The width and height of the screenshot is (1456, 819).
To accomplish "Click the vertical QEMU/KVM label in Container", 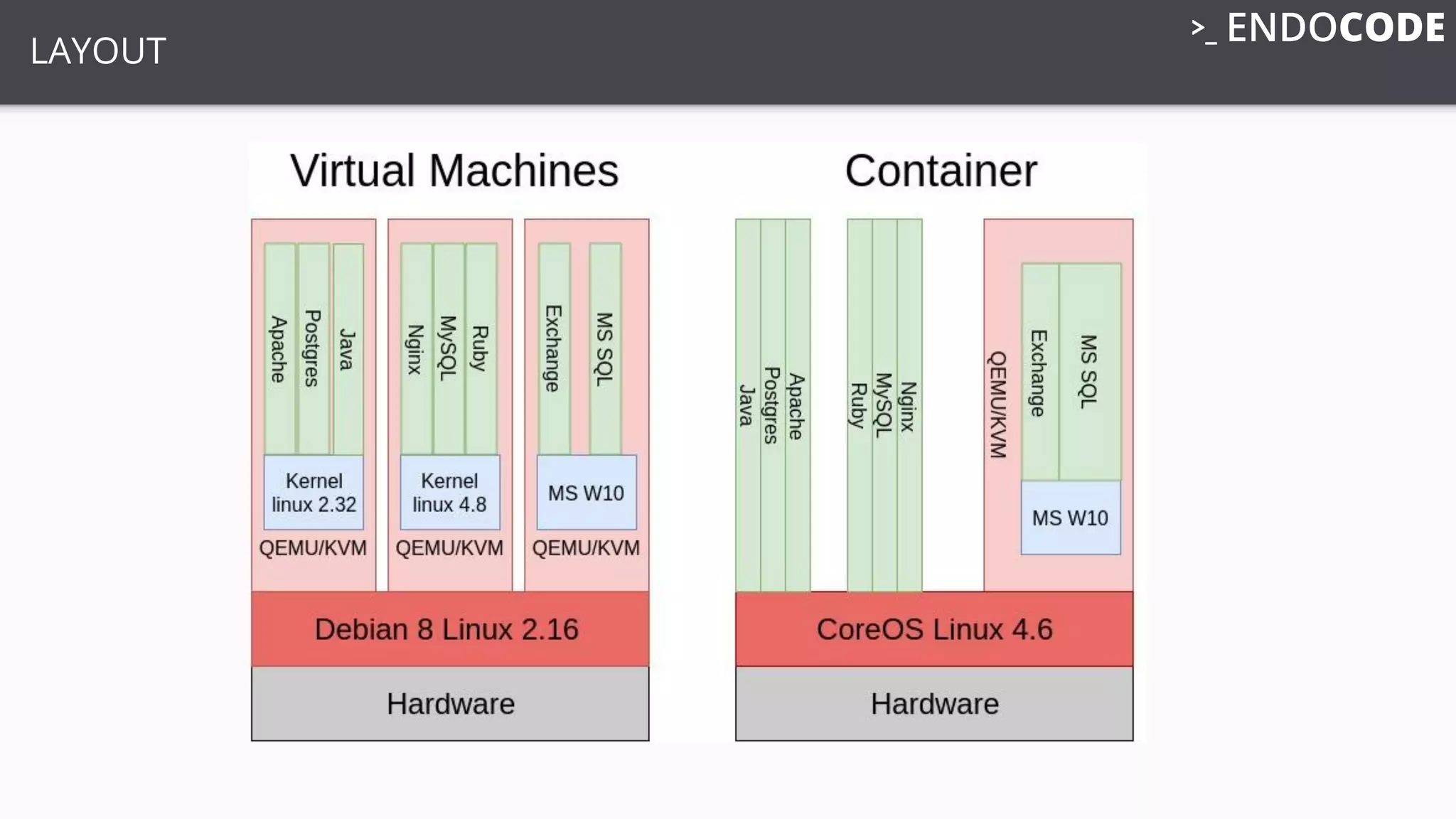I will (x=998, y=404).
